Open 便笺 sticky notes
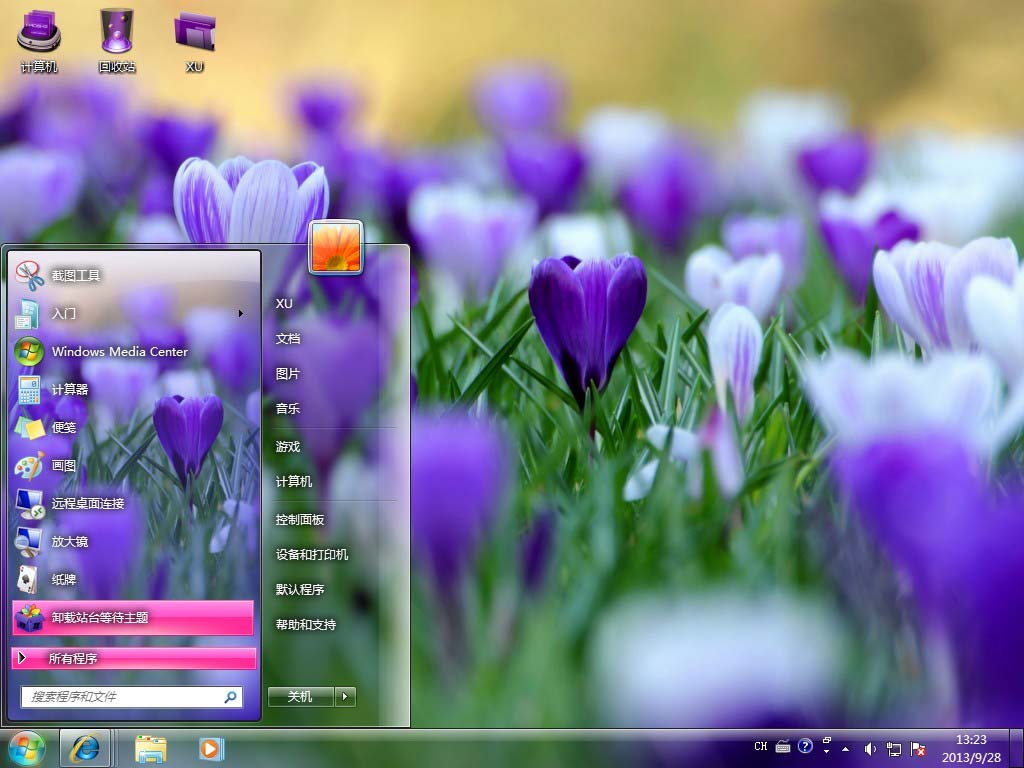The height and width of the screenshot is (768, 1024). tap(64, 427)
